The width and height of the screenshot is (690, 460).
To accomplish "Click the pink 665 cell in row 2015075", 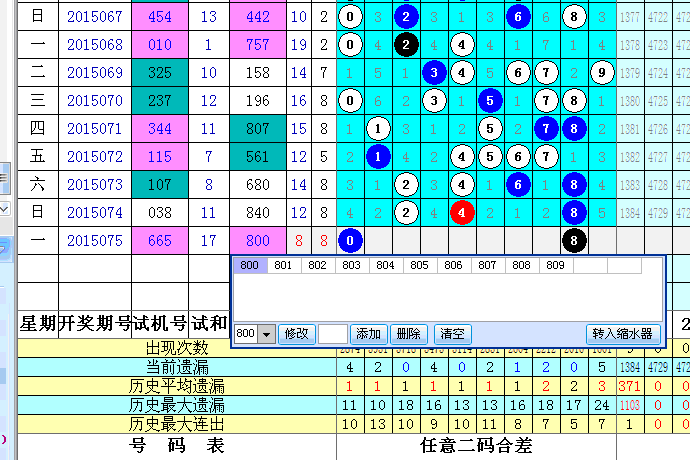I will [x=159, y=241].
